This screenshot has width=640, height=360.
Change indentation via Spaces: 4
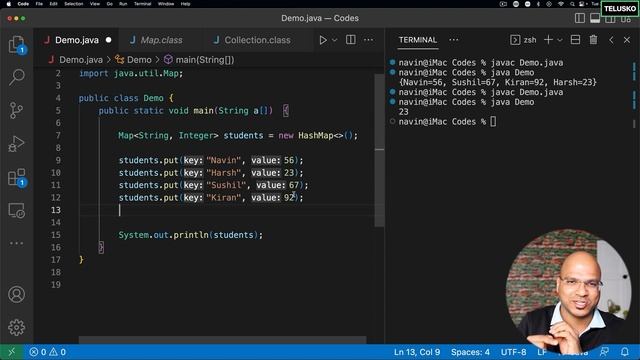470,352
